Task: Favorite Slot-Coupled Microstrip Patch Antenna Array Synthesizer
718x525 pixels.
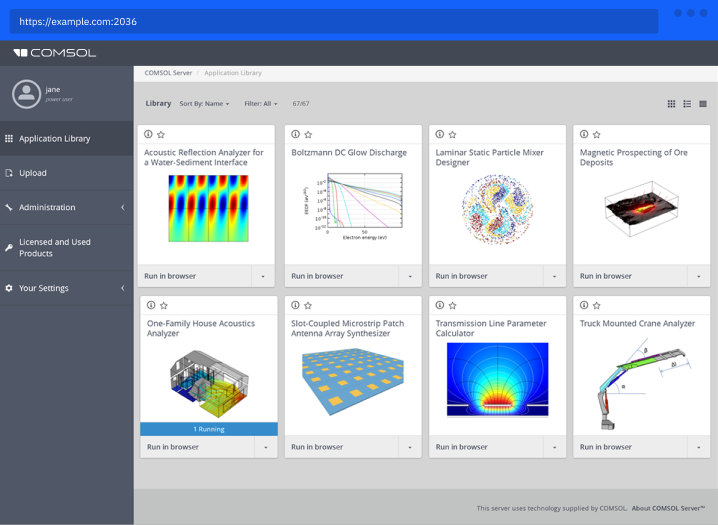Action: pos(308,305)
